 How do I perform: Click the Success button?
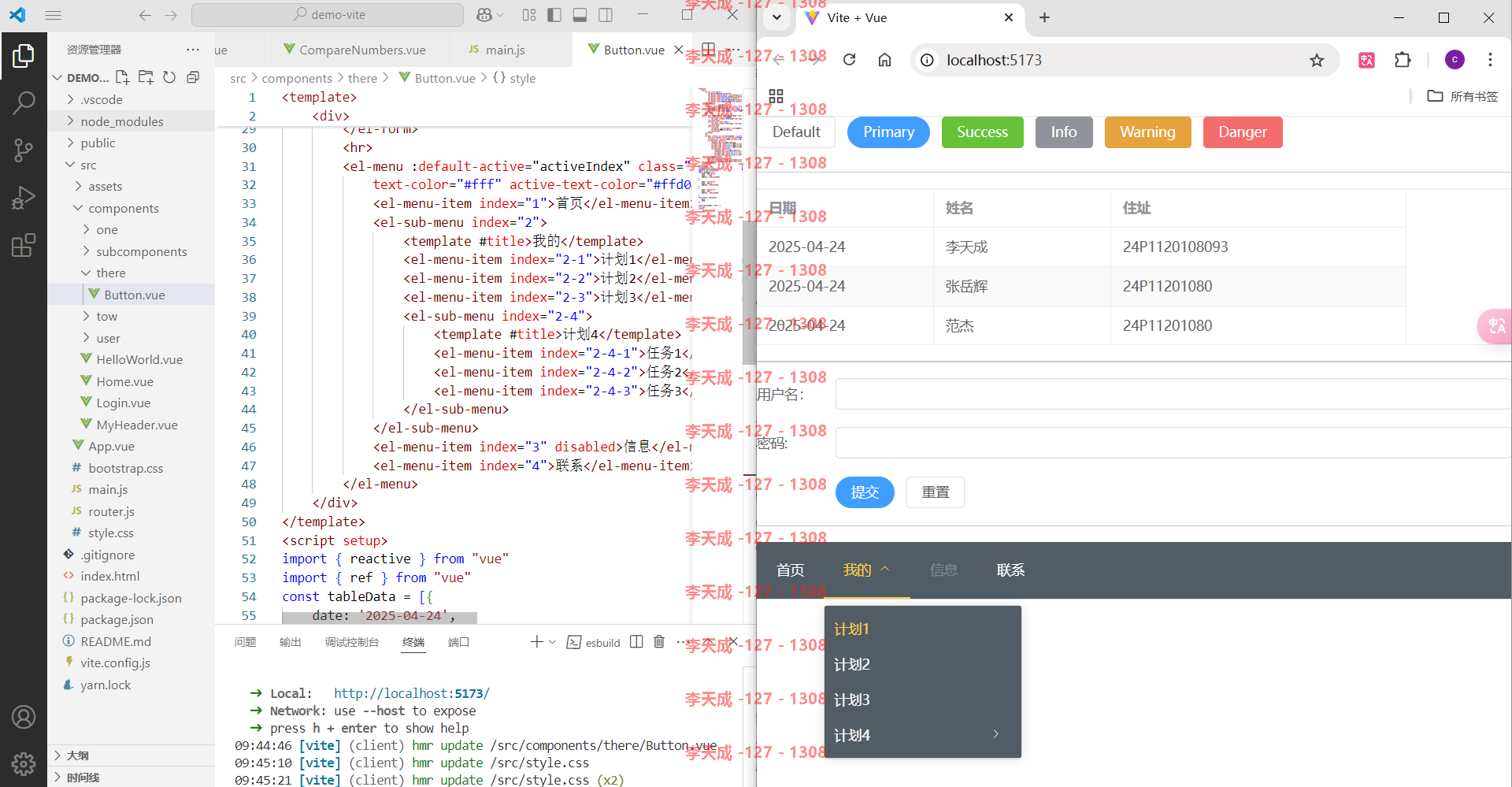coord(982,132)
